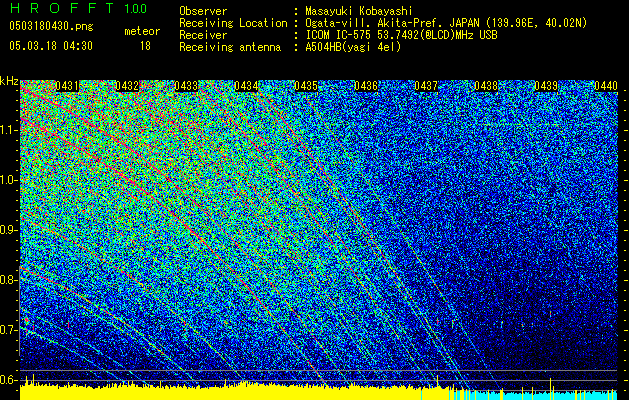
Task: Click the observer name Masayuki Kobayashi
Action: coord(359,11)
